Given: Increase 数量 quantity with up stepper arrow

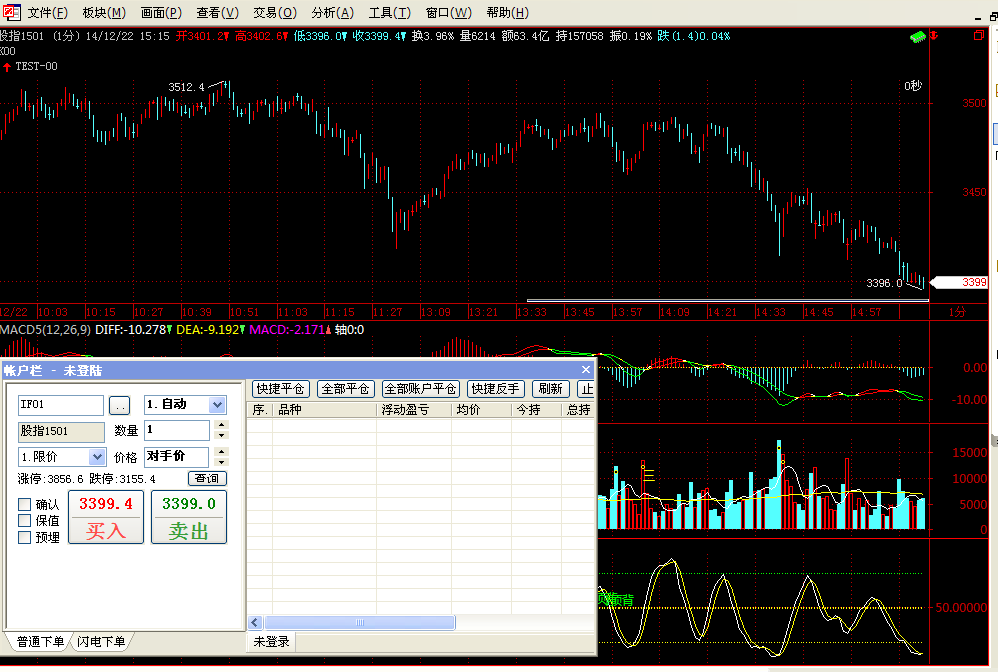Looking at the screenshot, I should tap(222, 424).
